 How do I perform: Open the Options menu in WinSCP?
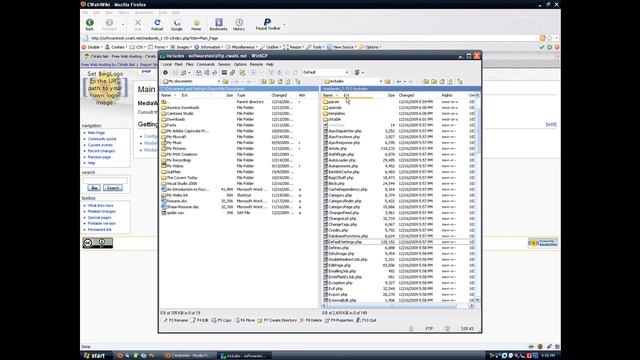240,64
